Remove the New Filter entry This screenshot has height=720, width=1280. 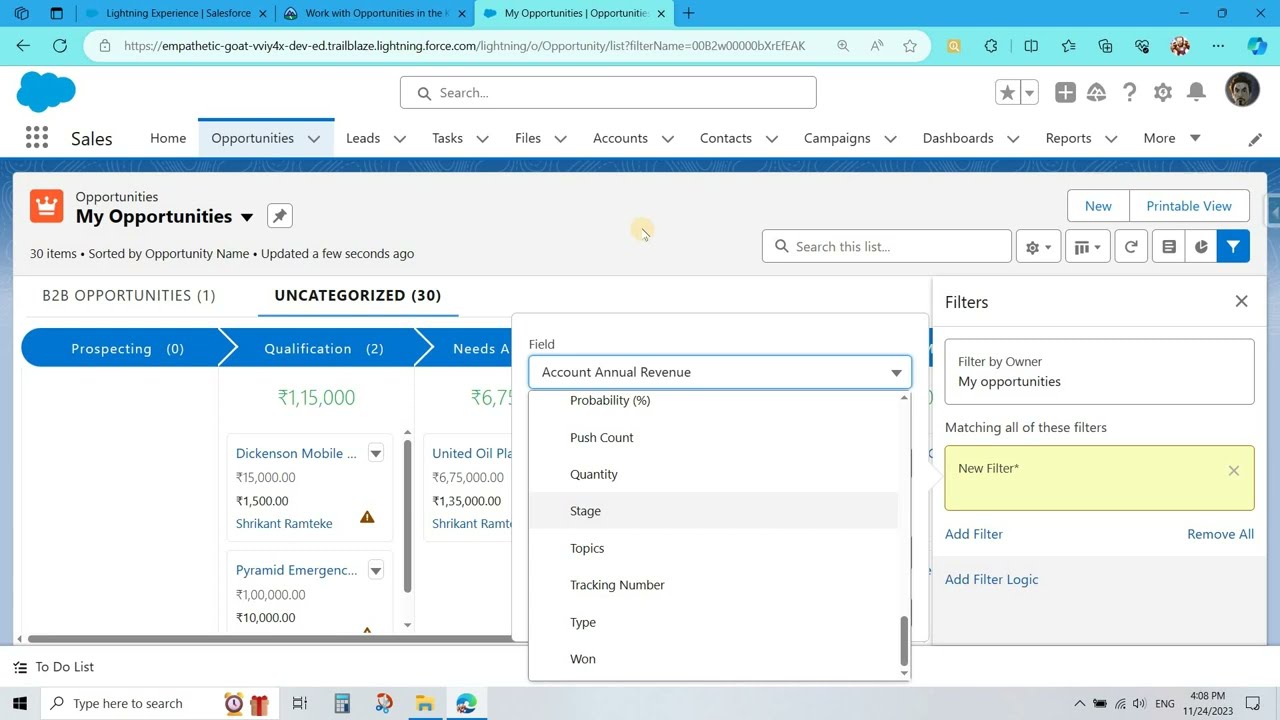[x=1234, y=470]
